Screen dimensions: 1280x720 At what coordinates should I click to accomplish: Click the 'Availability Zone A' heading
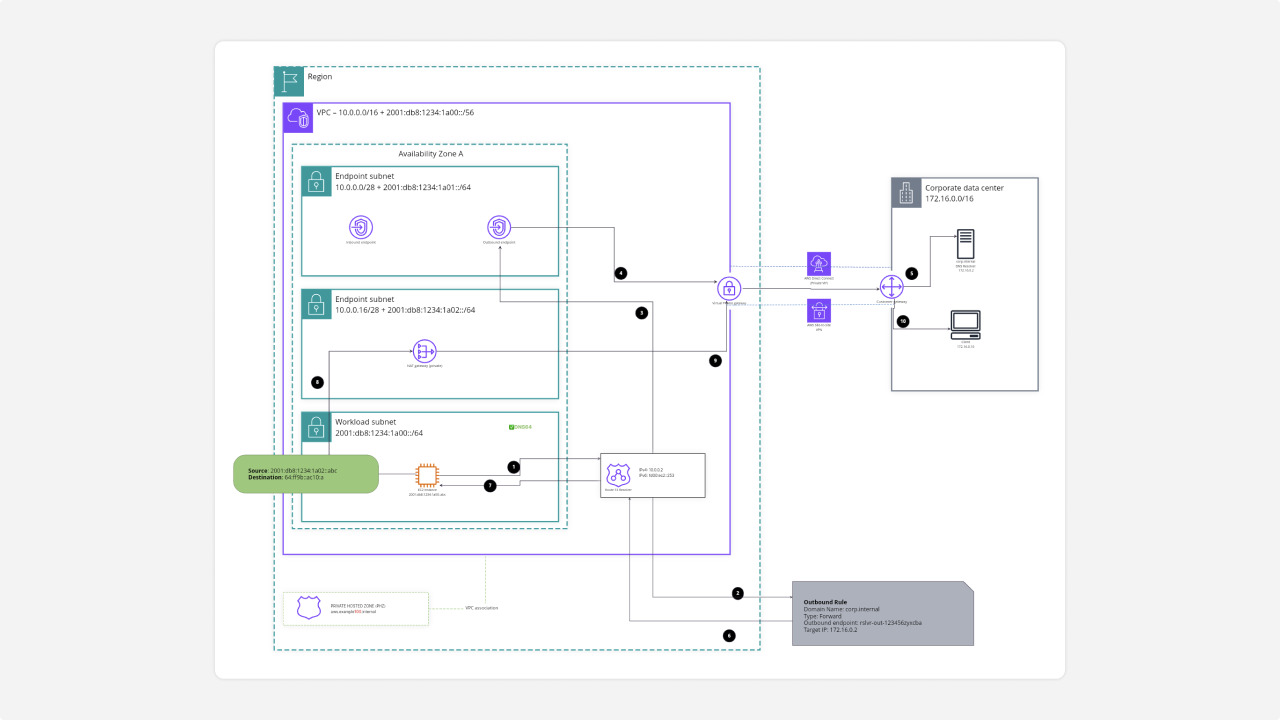(x=431, y=154)
